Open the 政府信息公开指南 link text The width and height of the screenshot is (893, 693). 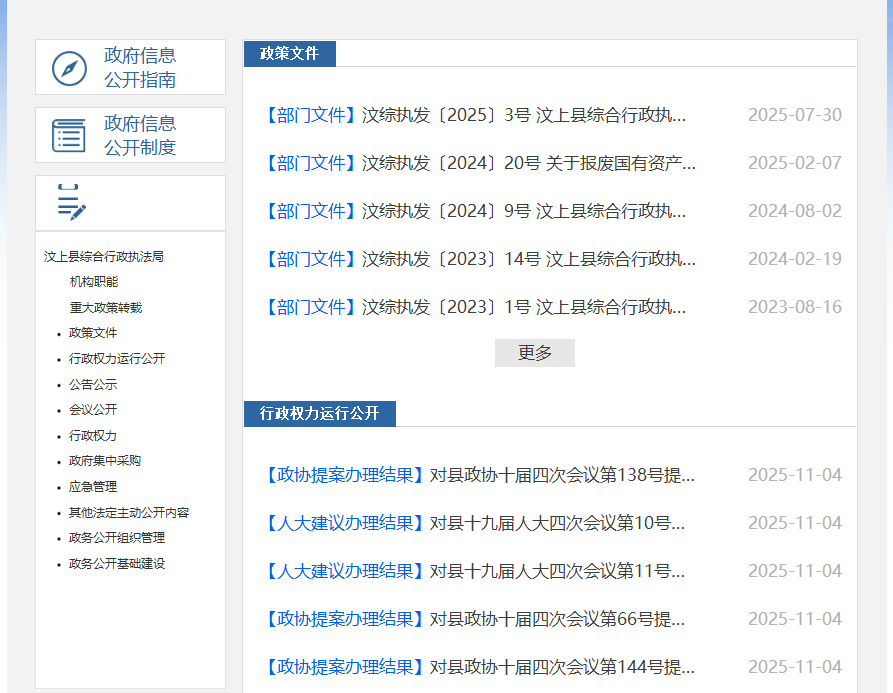140,68
